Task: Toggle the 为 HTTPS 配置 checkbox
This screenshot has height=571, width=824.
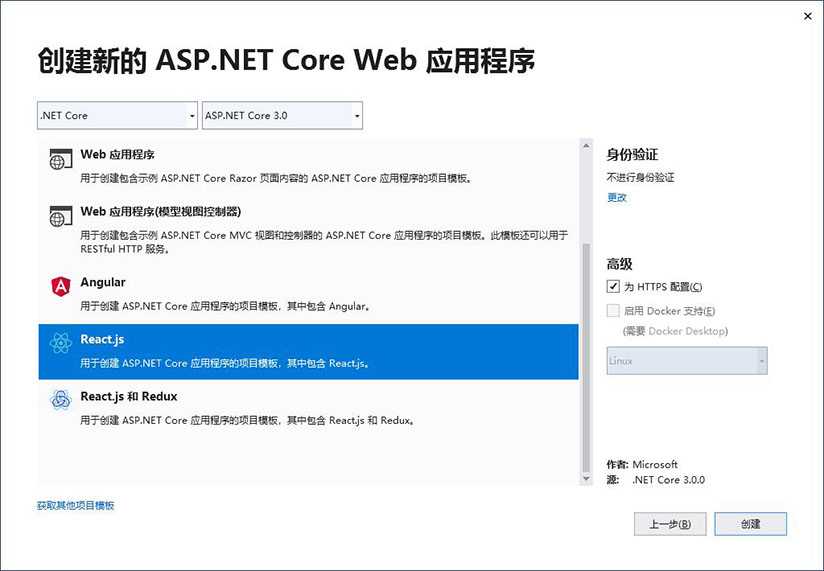Action: coord(613,286)
